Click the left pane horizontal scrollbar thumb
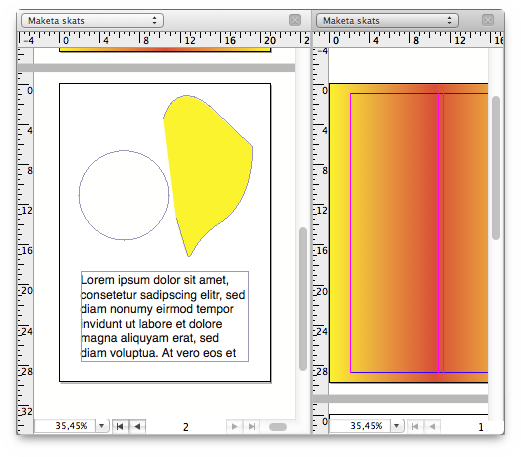Image resolution: width=521 pixels, height=457 pixels. [278, 427]
